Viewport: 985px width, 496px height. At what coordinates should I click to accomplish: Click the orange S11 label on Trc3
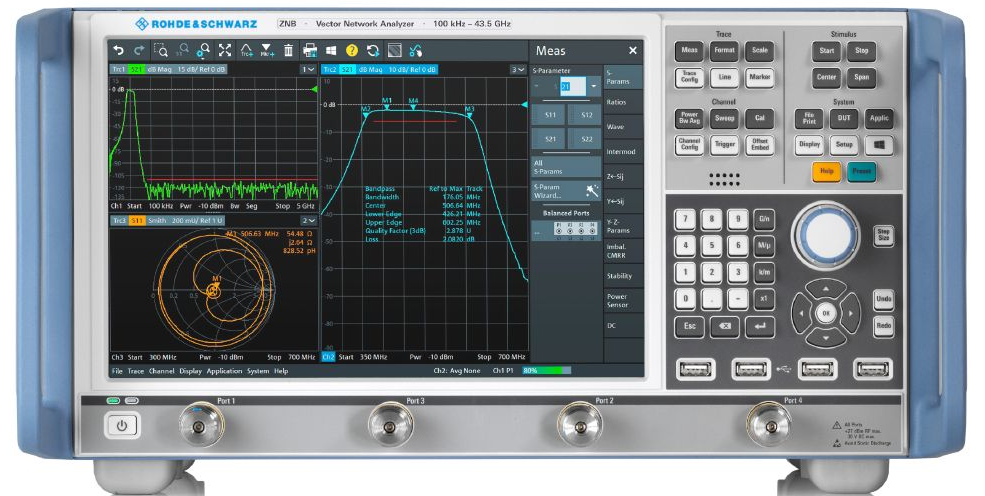point(137,221)
